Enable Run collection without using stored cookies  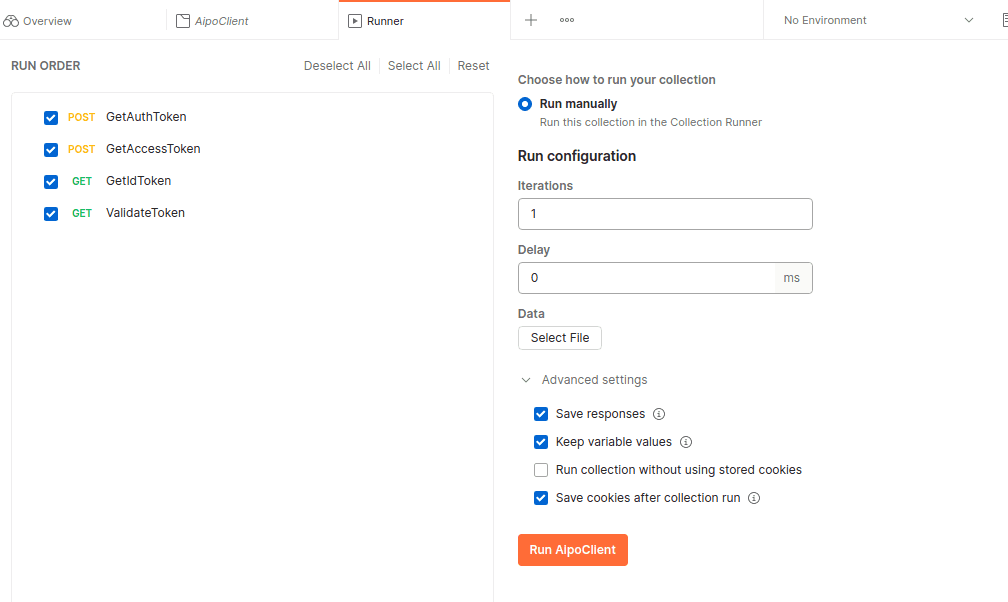pos(541,470)
